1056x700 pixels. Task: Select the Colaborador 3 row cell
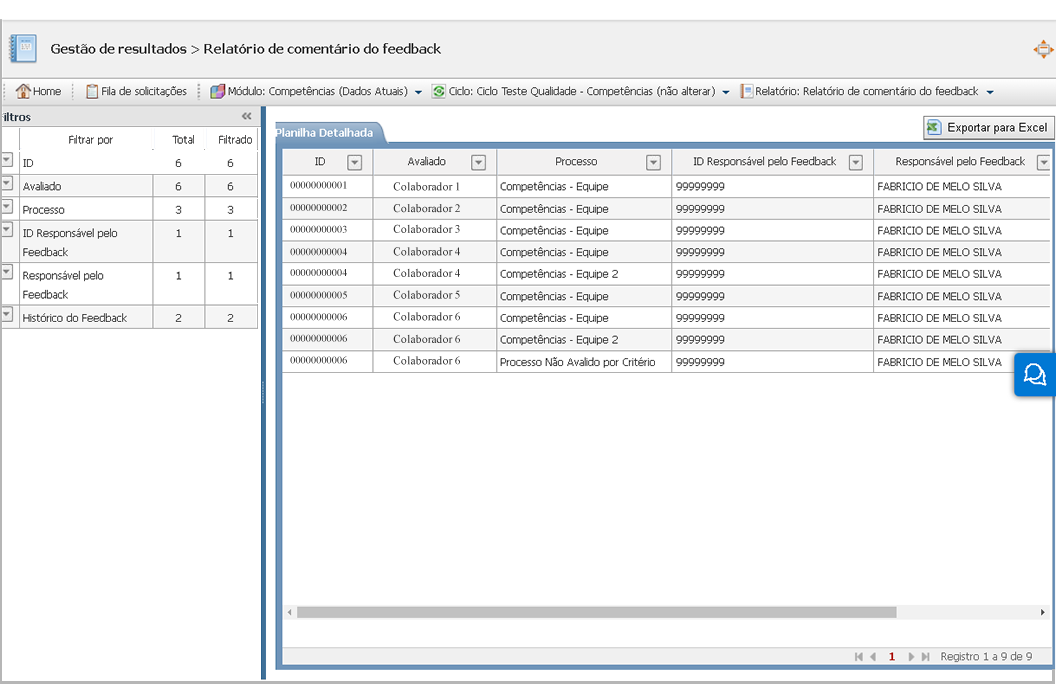point(426,230)
